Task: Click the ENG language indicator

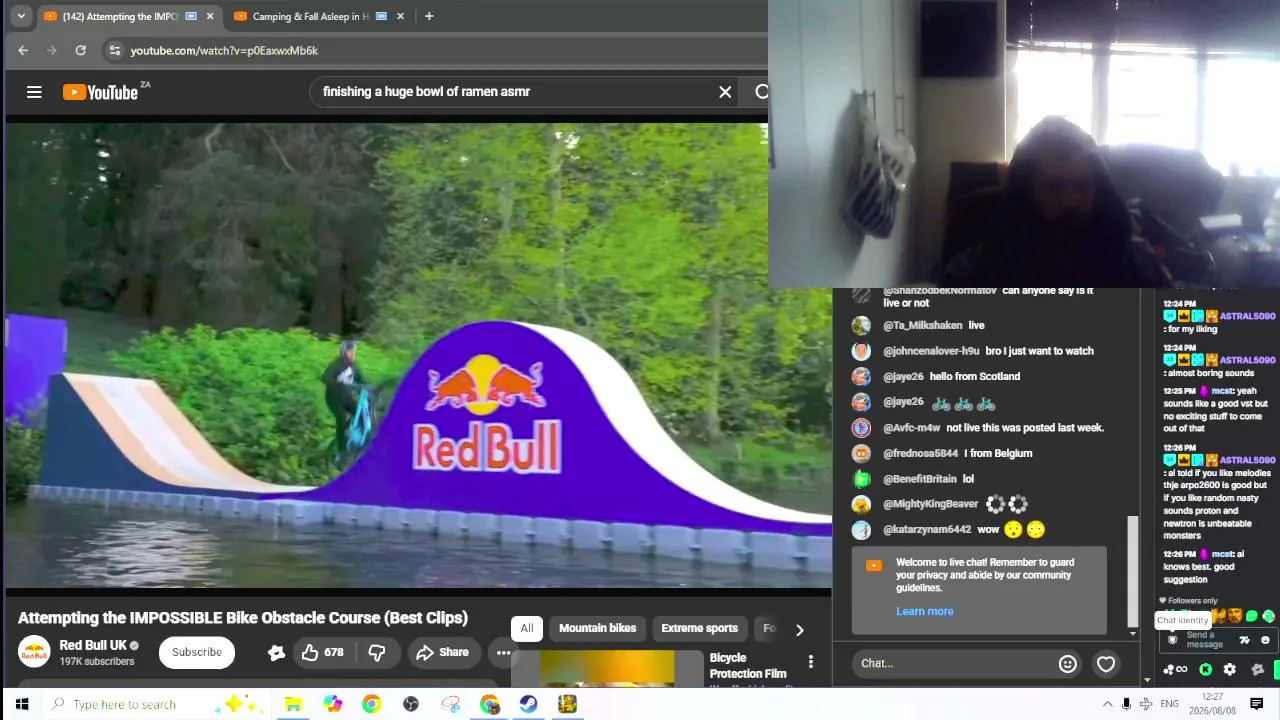Action: pyautogui.click(x=1169, y=704)
